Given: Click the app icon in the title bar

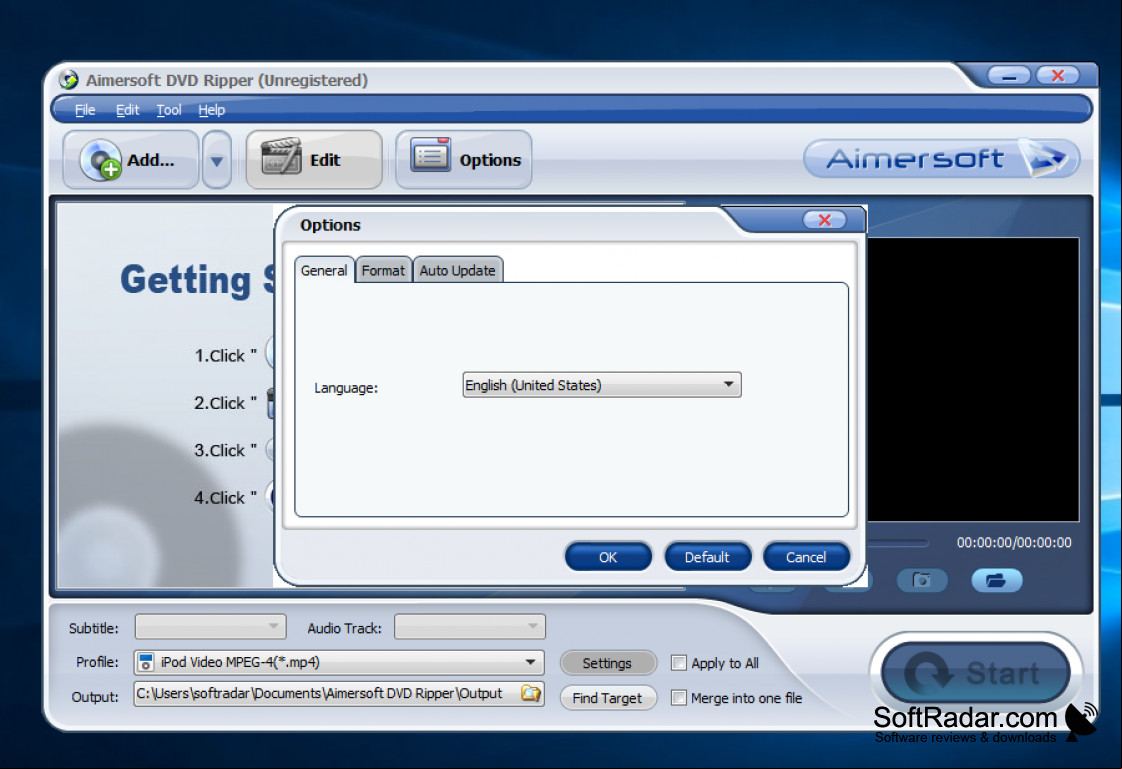Looking at the screenshot, I should coord(69,79).
